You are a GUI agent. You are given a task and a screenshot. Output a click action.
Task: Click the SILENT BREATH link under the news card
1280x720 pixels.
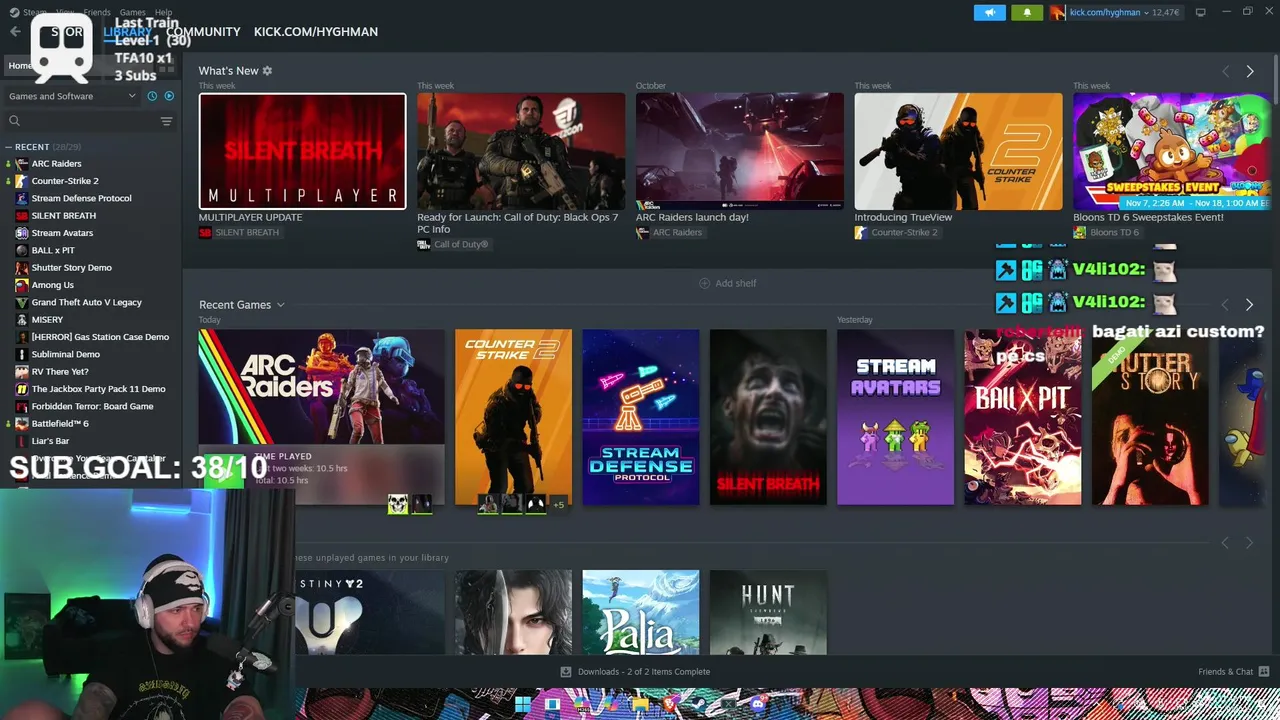tap(240, 233)
